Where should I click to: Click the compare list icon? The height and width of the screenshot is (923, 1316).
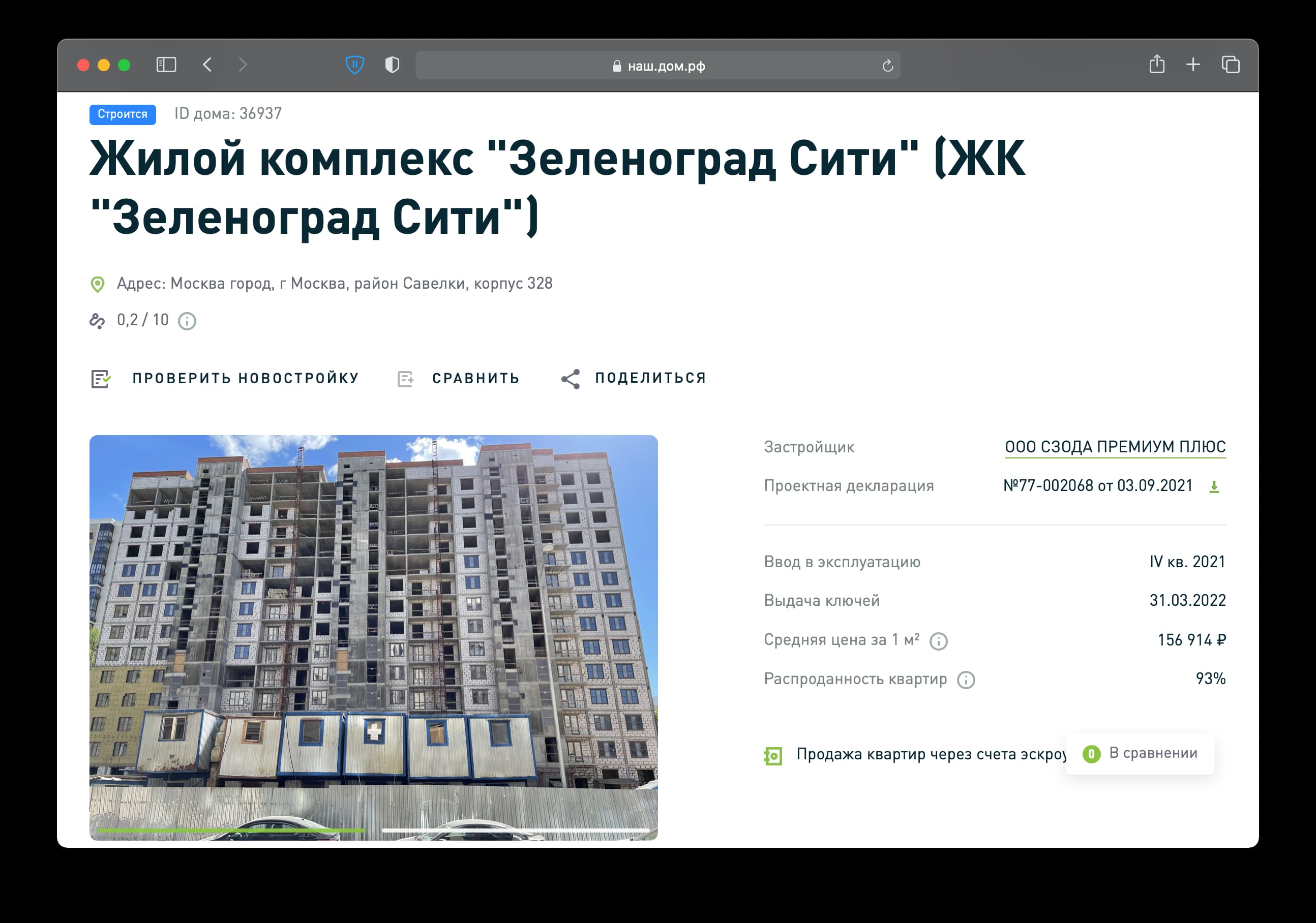pyautogui.click(x=405, y=379)
